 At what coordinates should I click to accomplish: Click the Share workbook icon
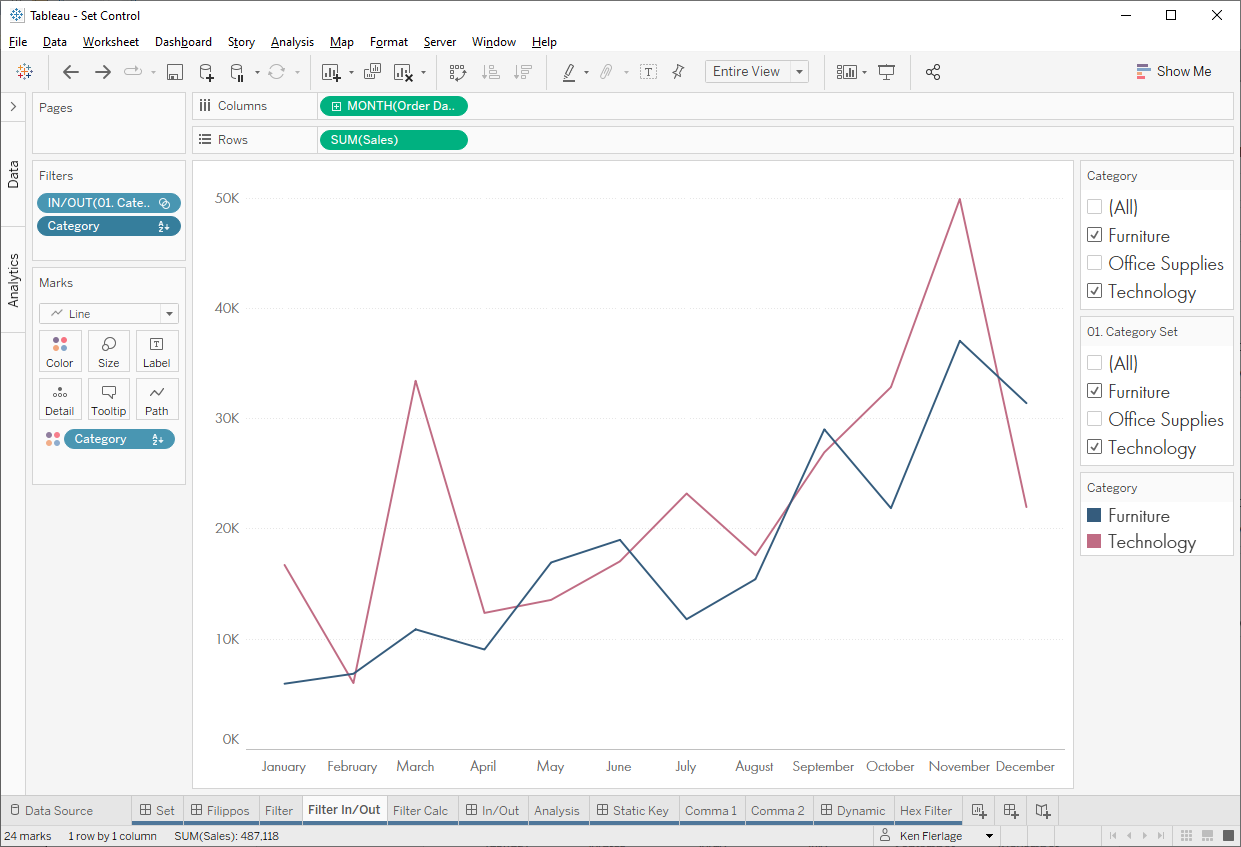(x=933, y=72)
